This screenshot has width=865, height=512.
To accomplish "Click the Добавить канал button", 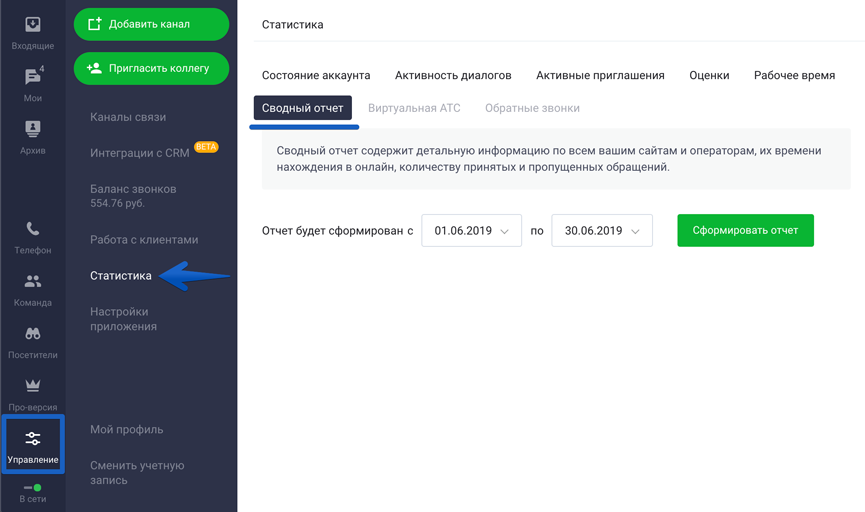I will coord(151,24).
